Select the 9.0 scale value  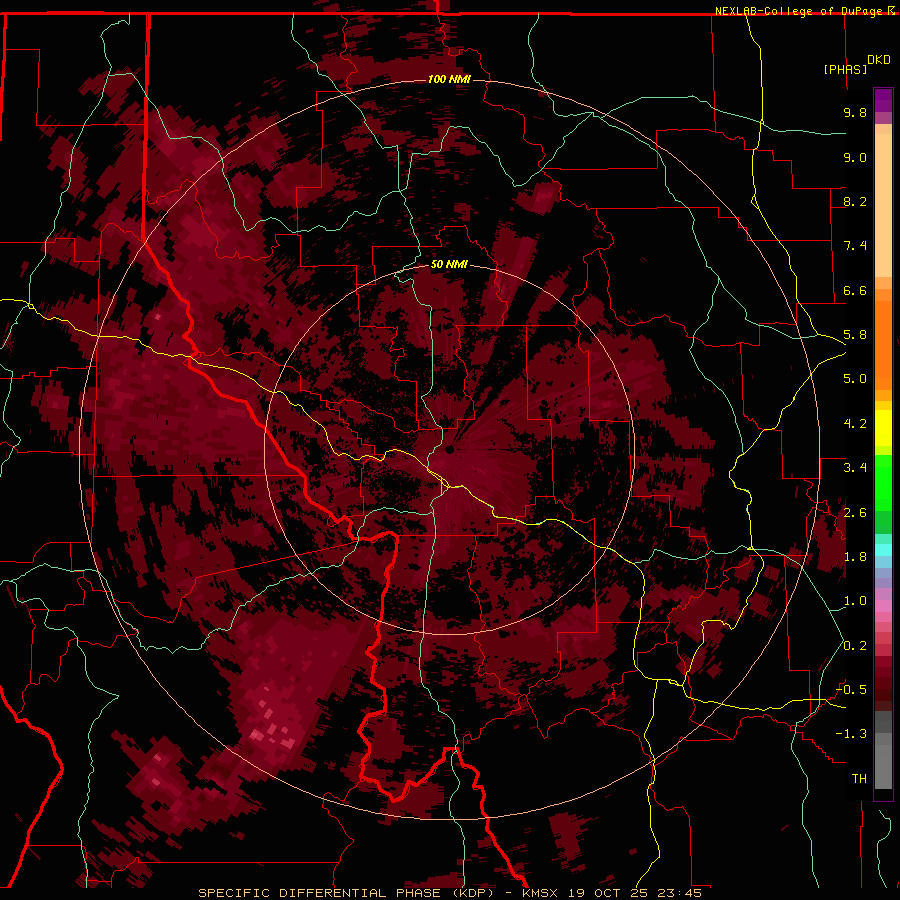click(x=855, y=157)
